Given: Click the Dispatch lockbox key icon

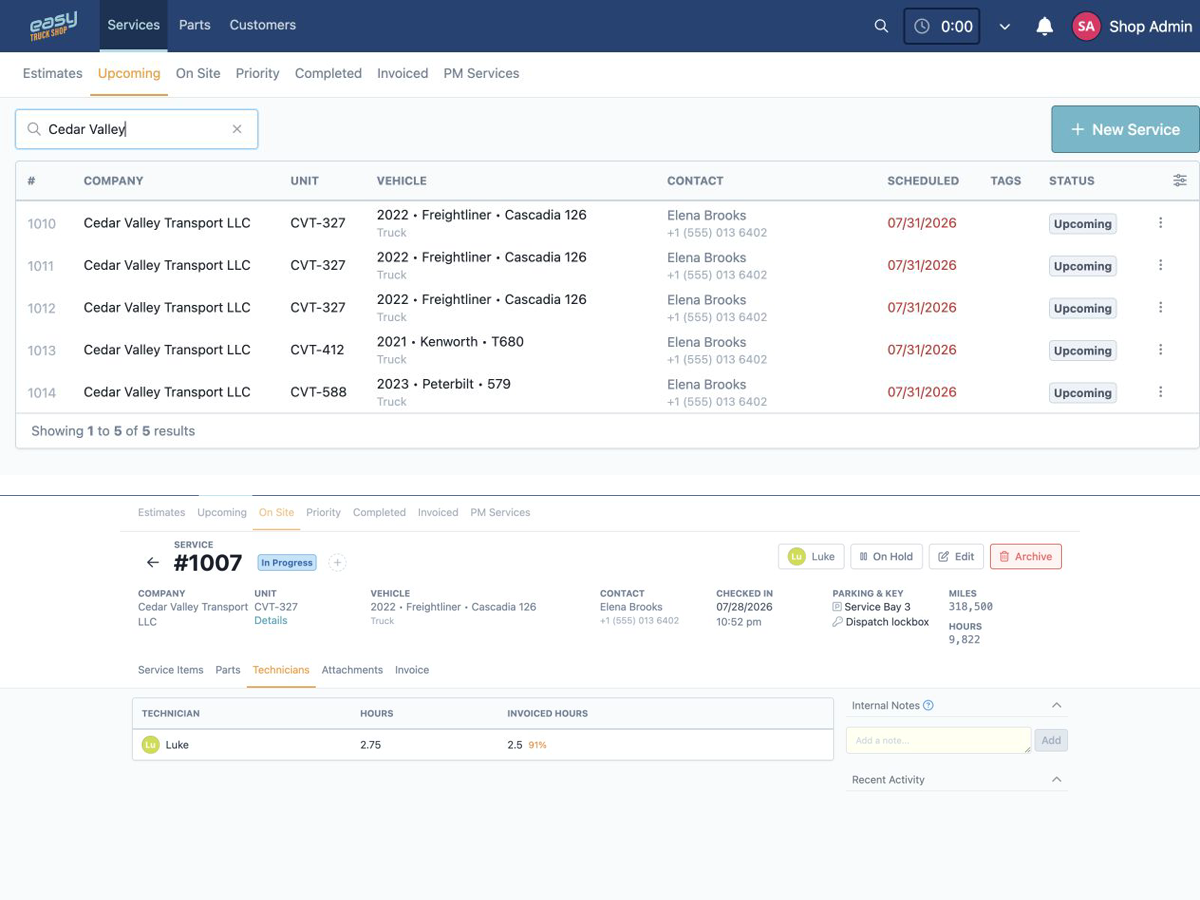Looking at the screenshot, I should coord(837,622).
